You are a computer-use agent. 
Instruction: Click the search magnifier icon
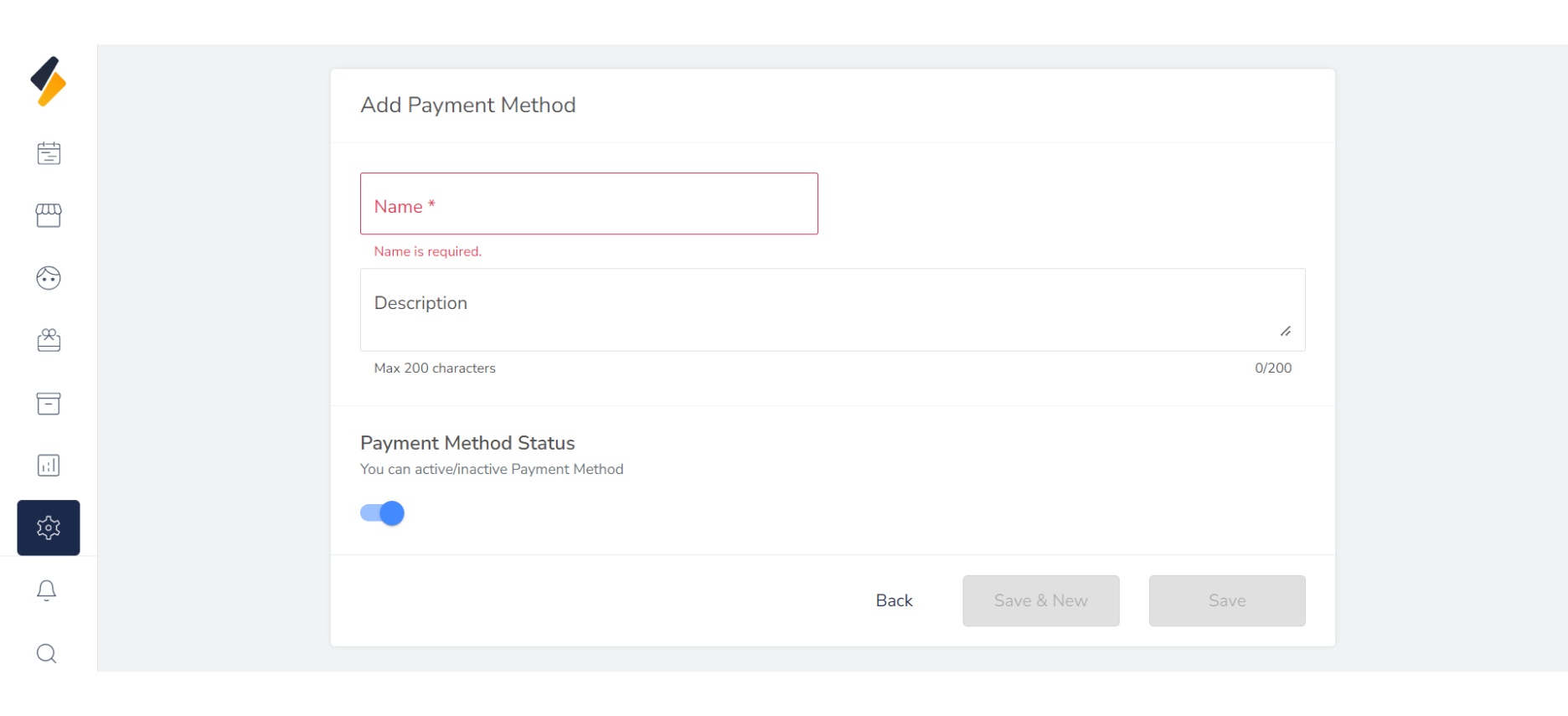47,653
